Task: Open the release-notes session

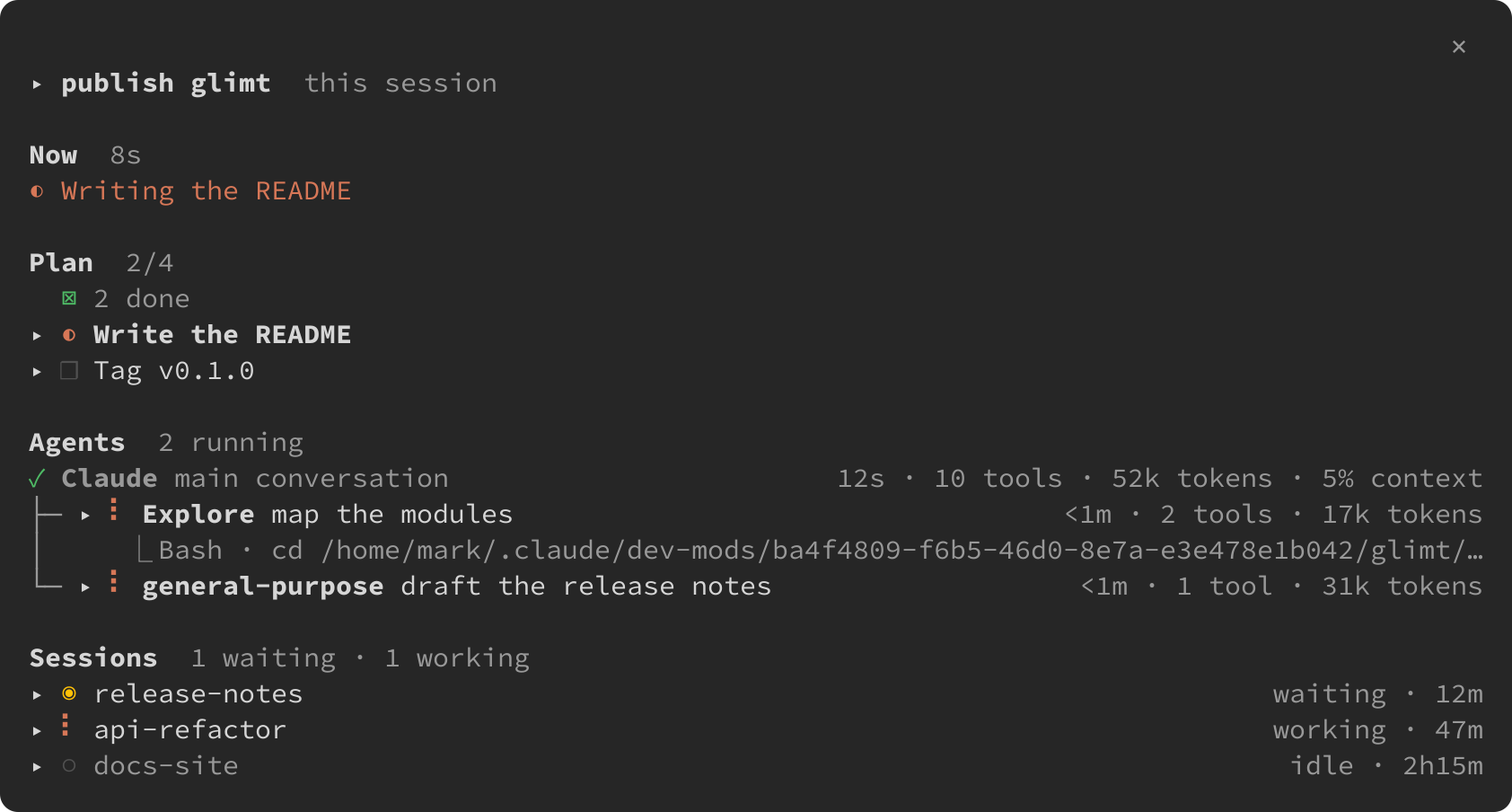Action: pos(756,693)
